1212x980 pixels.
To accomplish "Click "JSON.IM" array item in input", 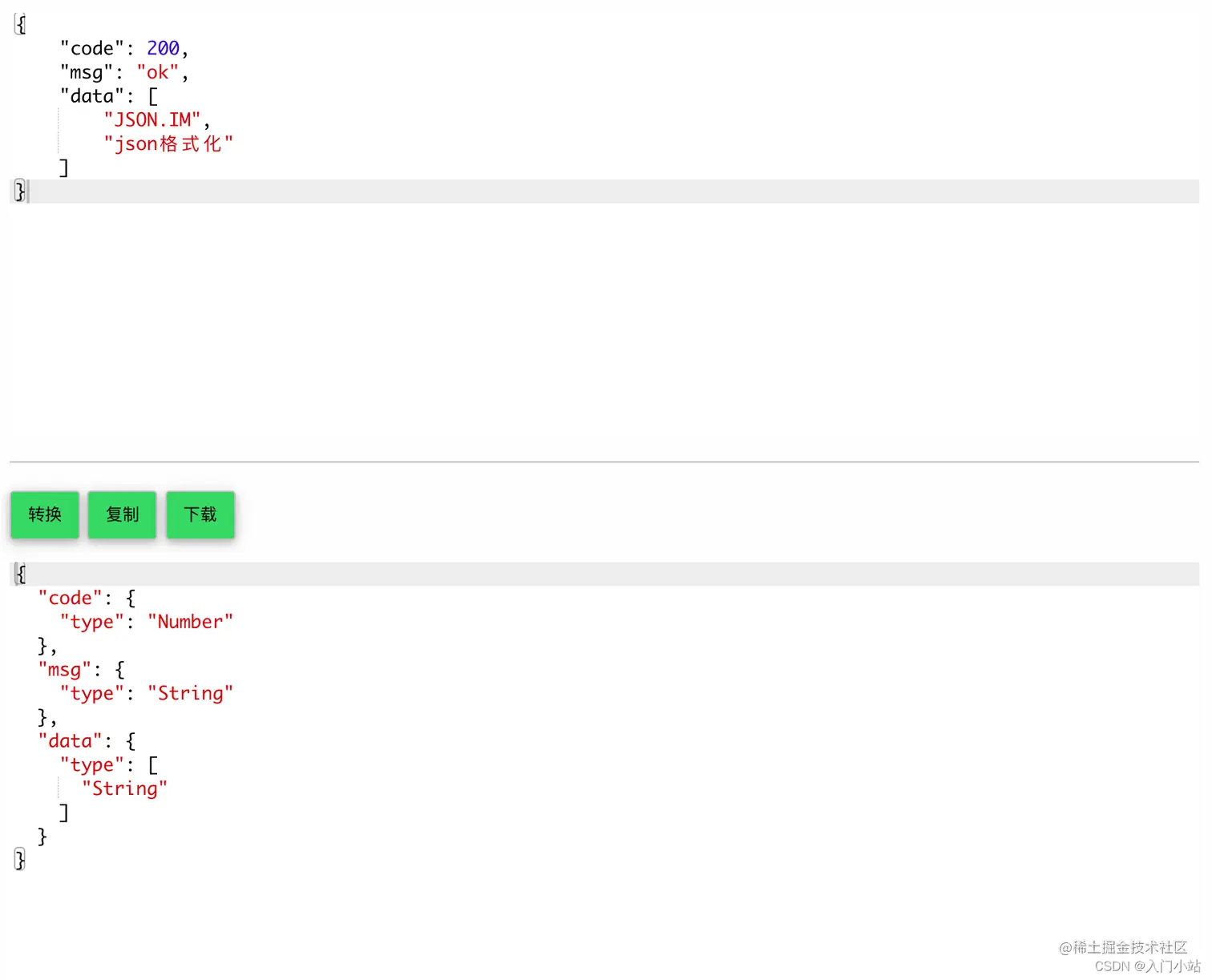I will click(151, 120).
